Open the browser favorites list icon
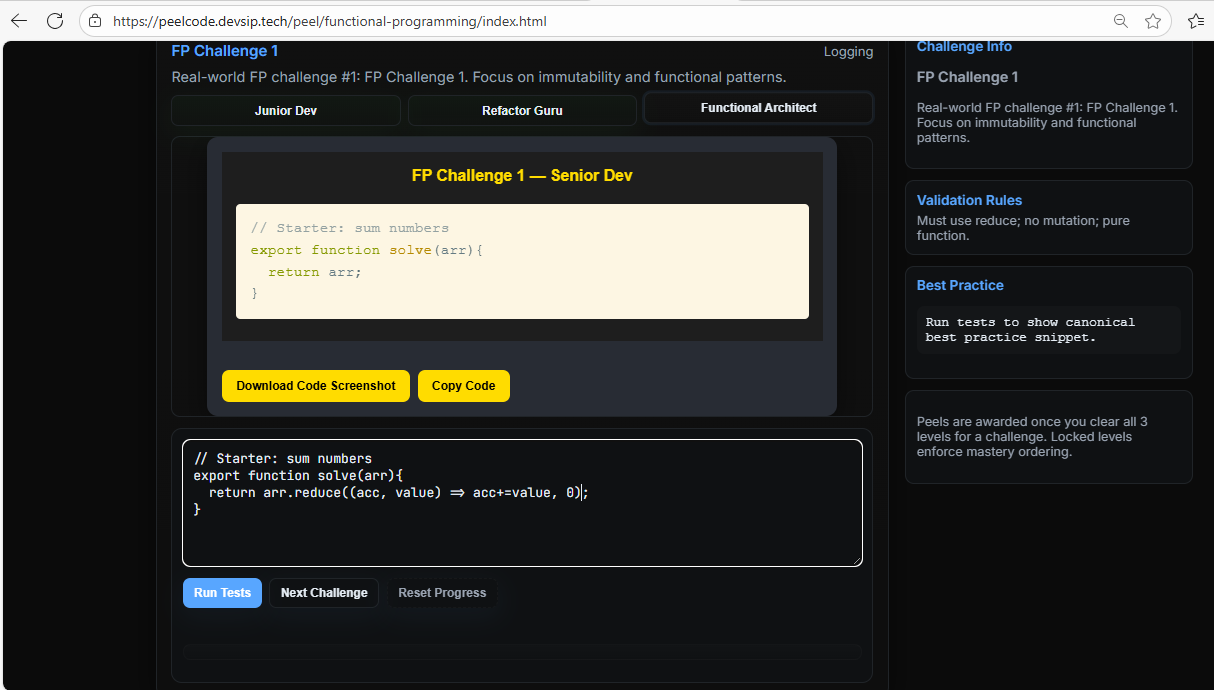 (x=1196, y=19)
